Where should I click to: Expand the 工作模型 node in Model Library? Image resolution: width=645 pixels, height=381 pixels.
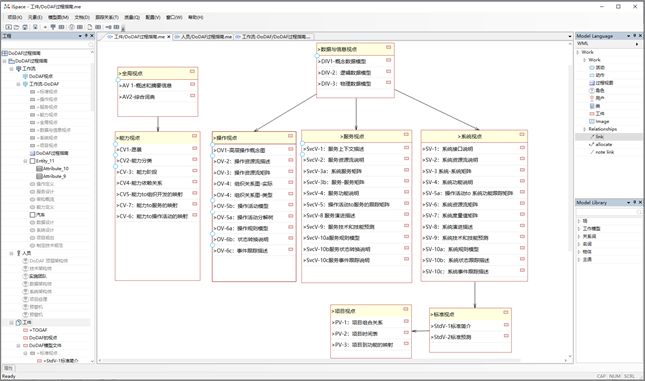[579, 229]
